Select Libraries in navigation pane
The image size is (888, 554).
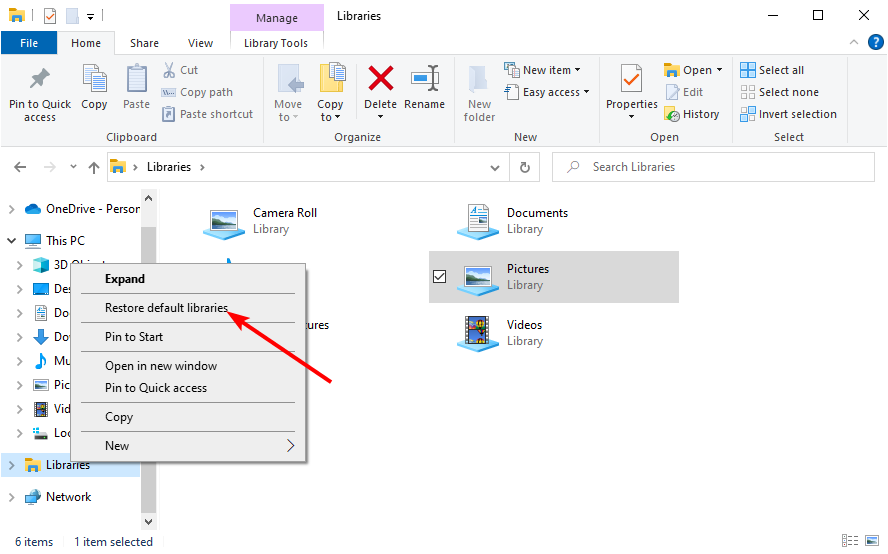click(x=67, y=465)
